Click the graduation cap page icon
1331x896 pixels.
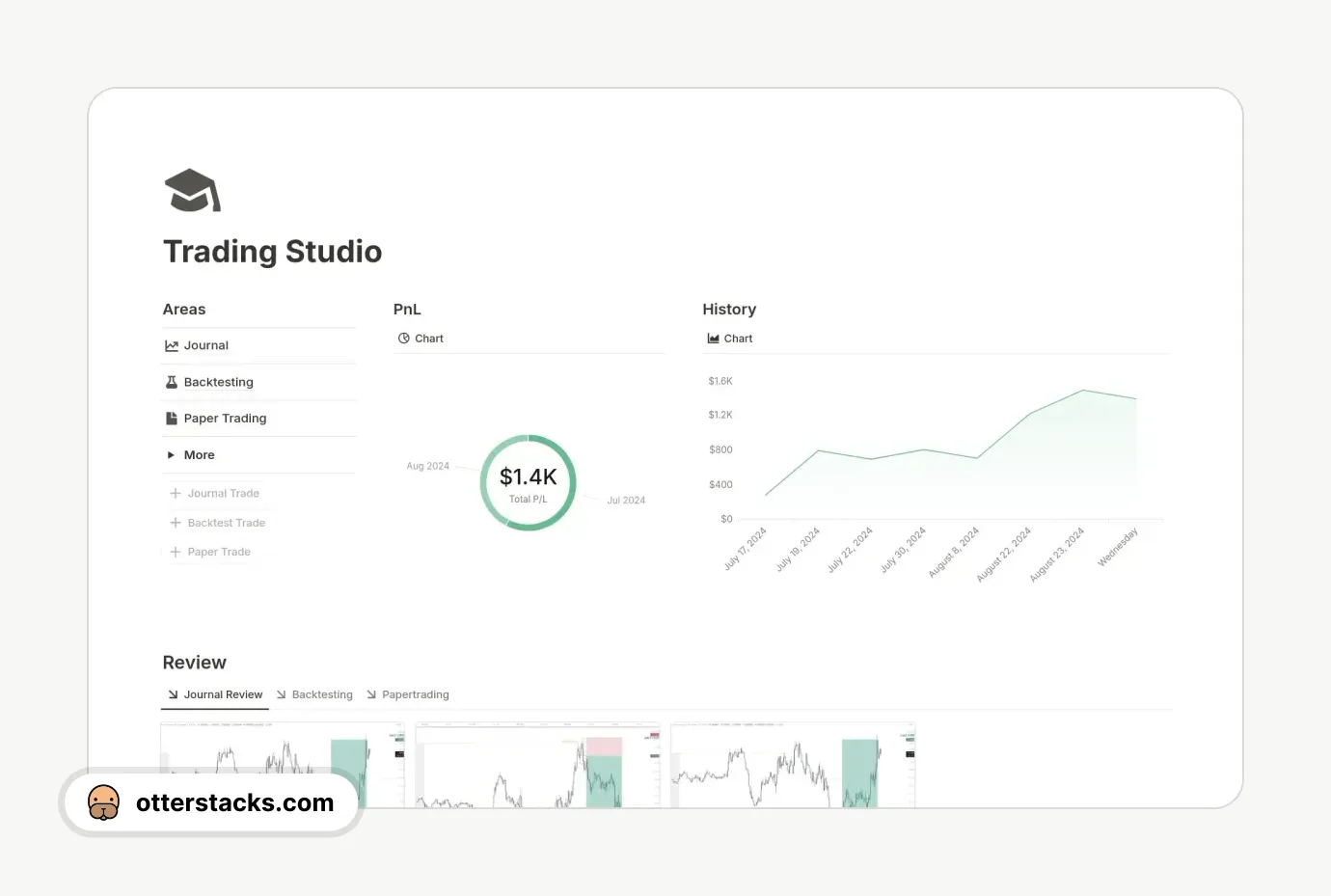point(193,191)
